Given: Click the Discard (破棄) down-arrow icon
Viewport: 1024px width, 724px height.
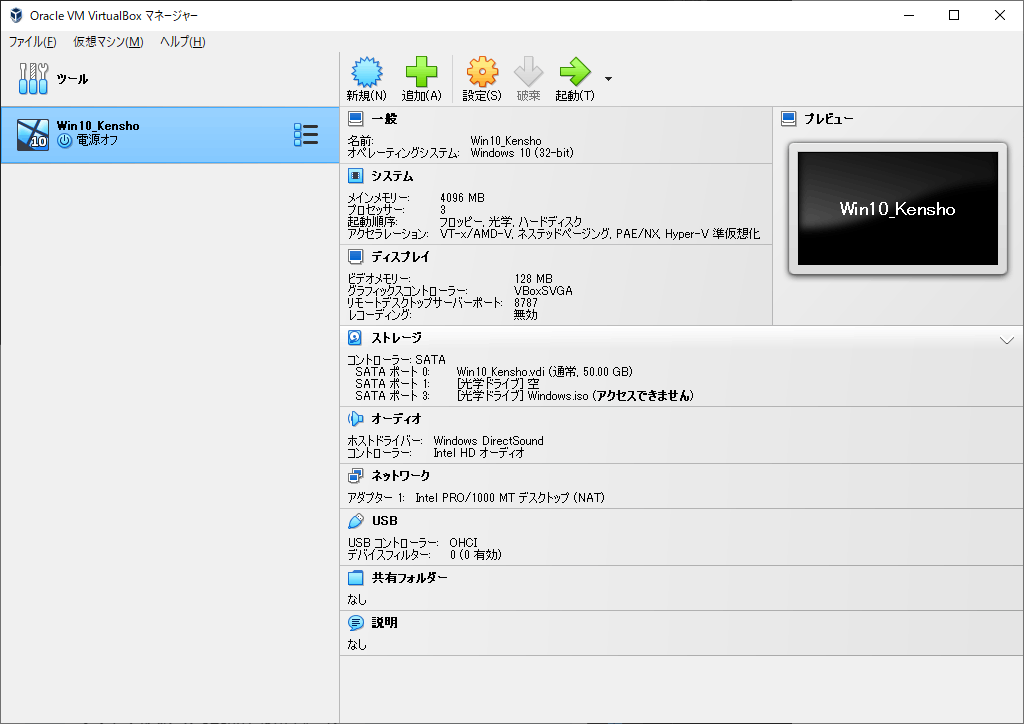Looking at the screenshot, I should [x=528, y=72].
